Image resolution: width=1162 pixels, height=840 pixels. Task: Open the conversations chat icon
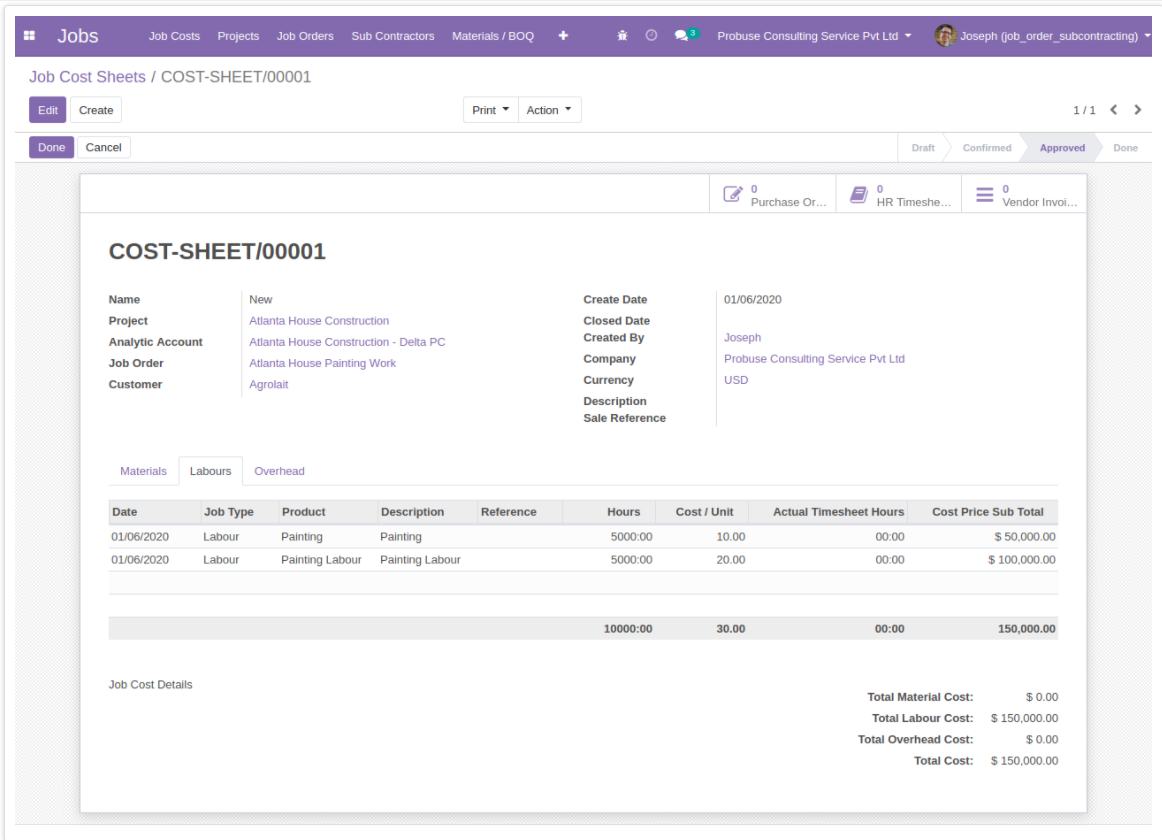click(682, 36)
